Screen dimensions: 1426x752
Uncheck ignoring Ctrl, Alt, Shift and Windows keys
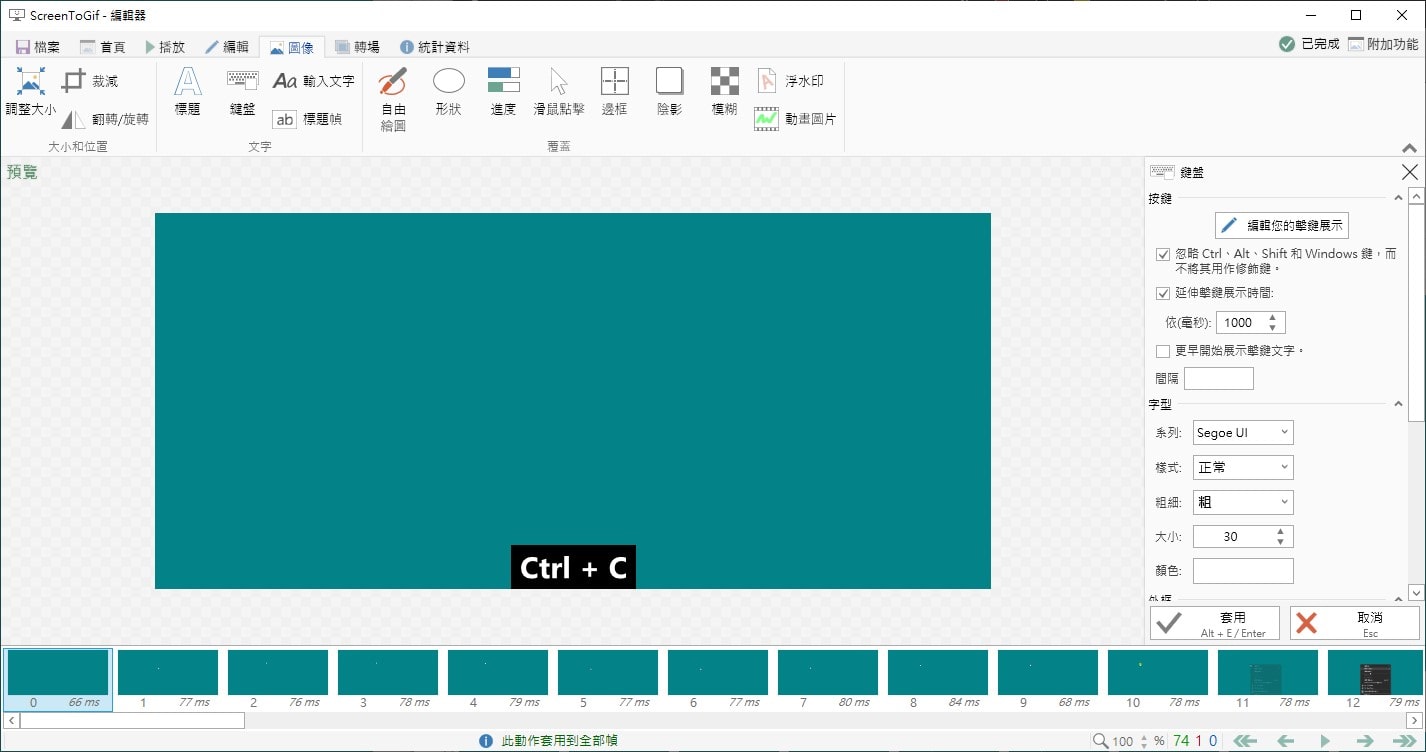[1162, 254]
